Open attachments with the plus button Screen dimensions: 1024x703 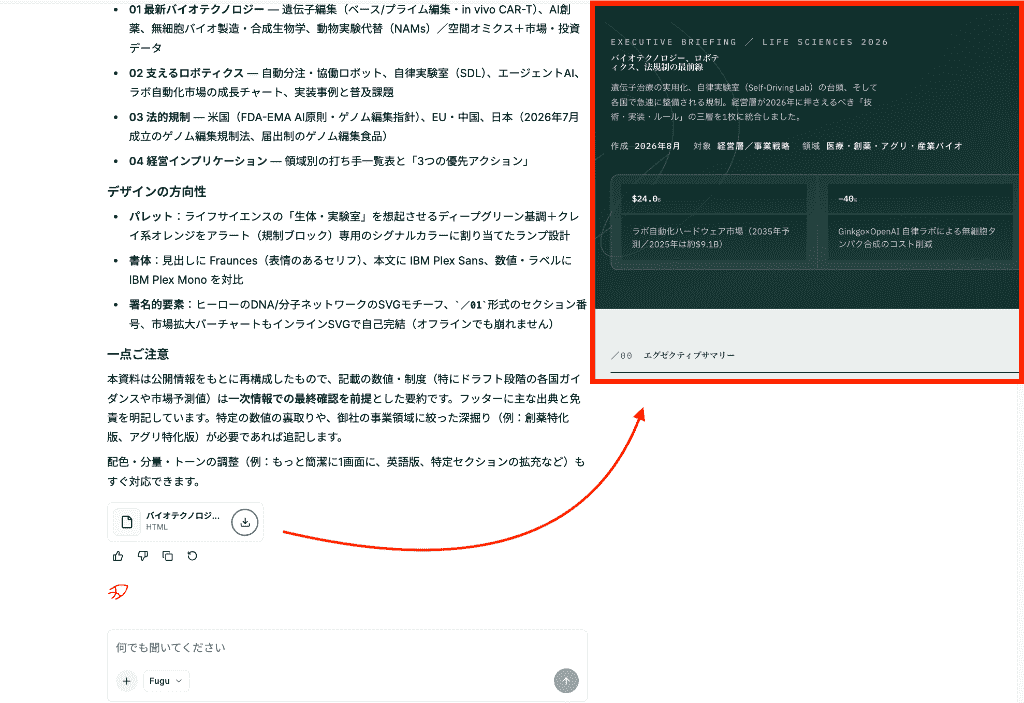point(126,681)
